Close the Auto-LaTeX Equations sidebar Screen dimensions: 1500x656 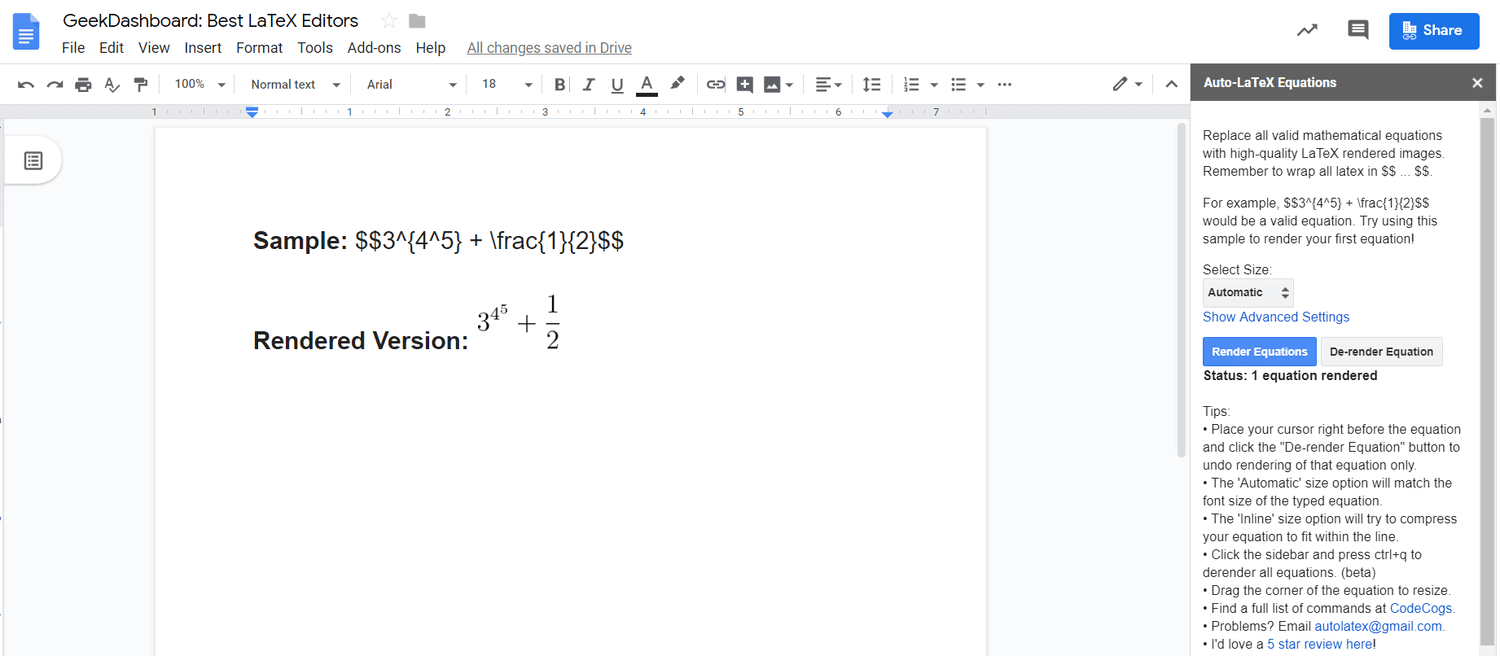[1477, 83]
